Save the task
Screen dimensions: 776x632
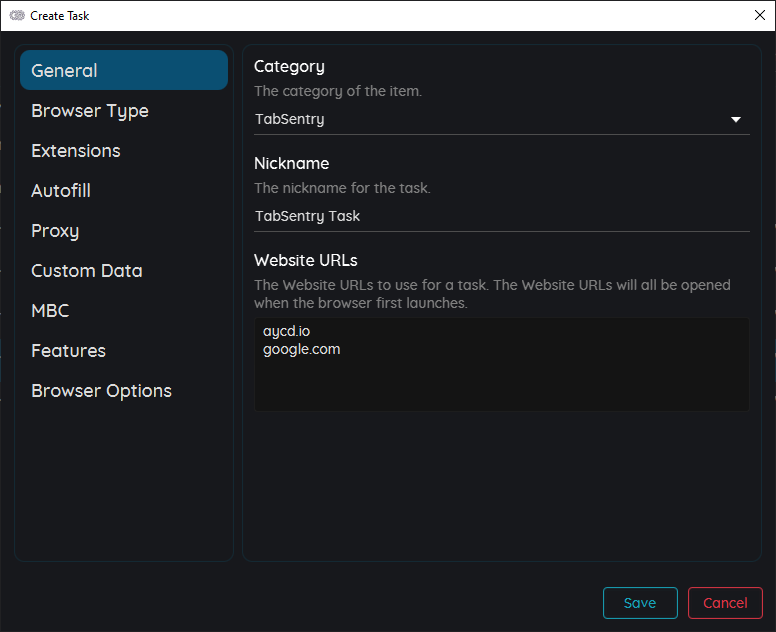pos(640,603)
